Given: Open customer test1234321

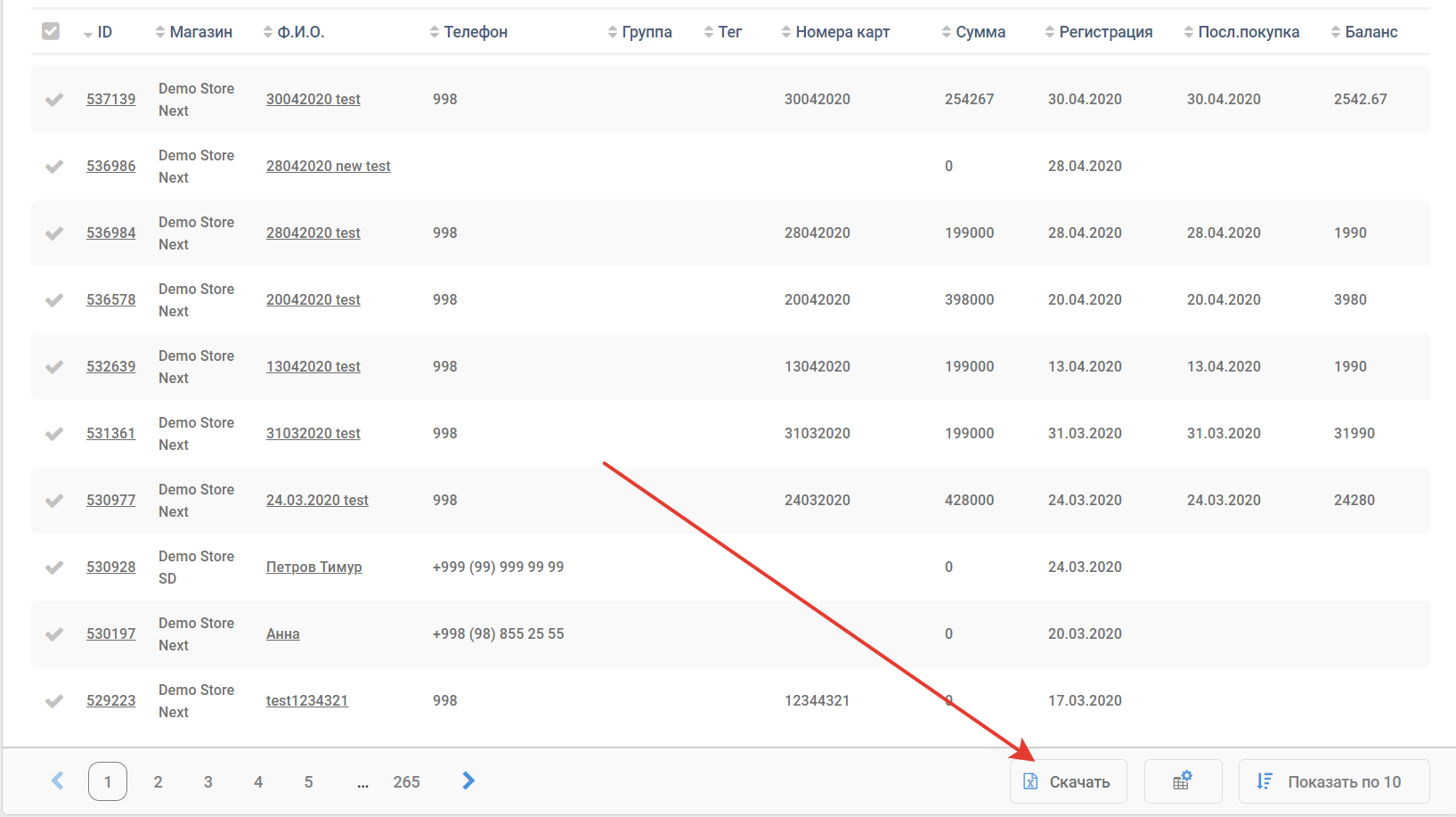Looking at the screenshot, I should click(x=307, y=700).
